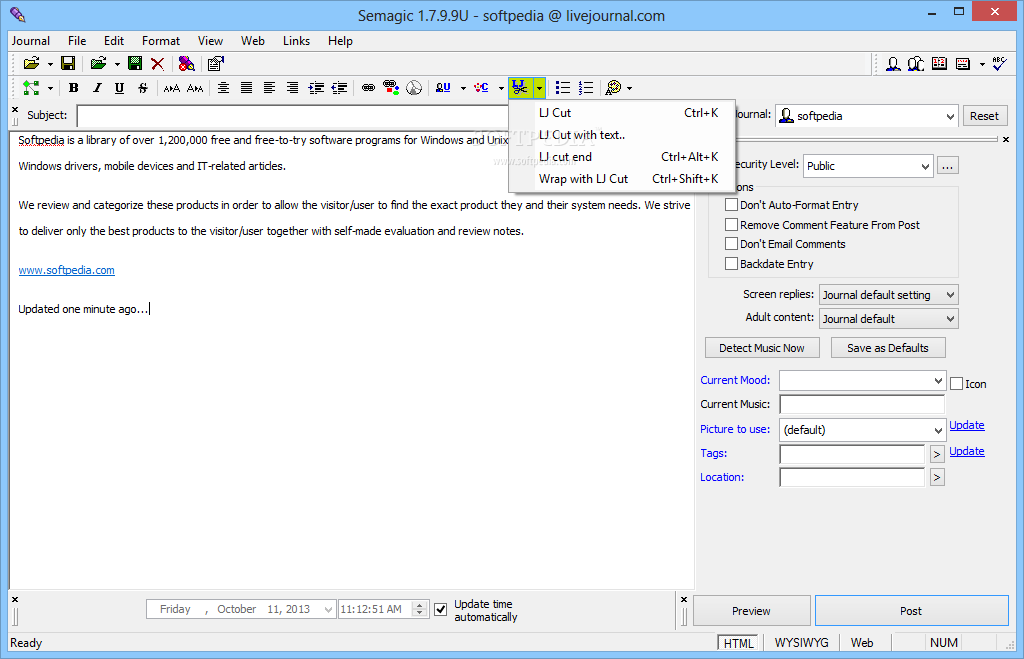This screenshot has height=659, width=1024.
Task: Expand the Adult content dropdown
Action: coord(888,319)
